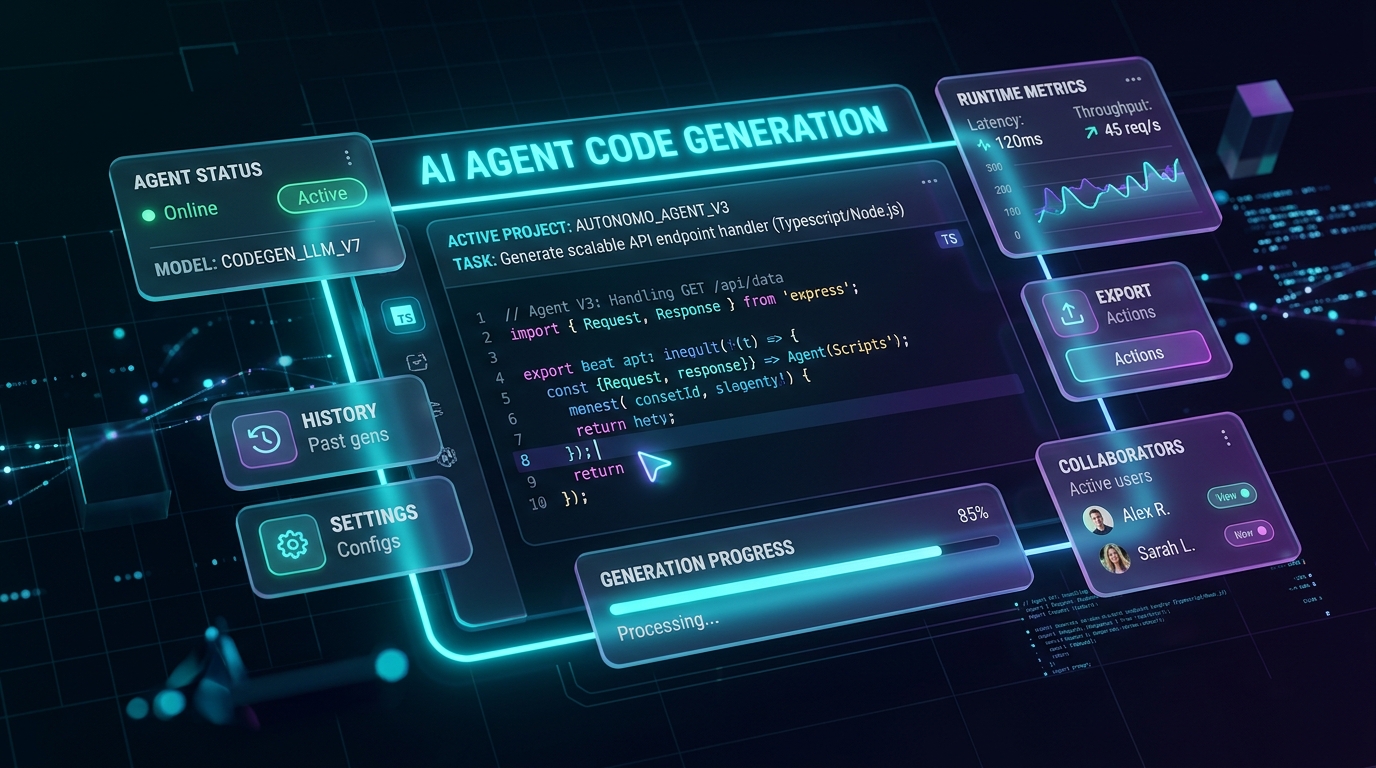Open the Collaborators options menu

[x=1225, y=438]
